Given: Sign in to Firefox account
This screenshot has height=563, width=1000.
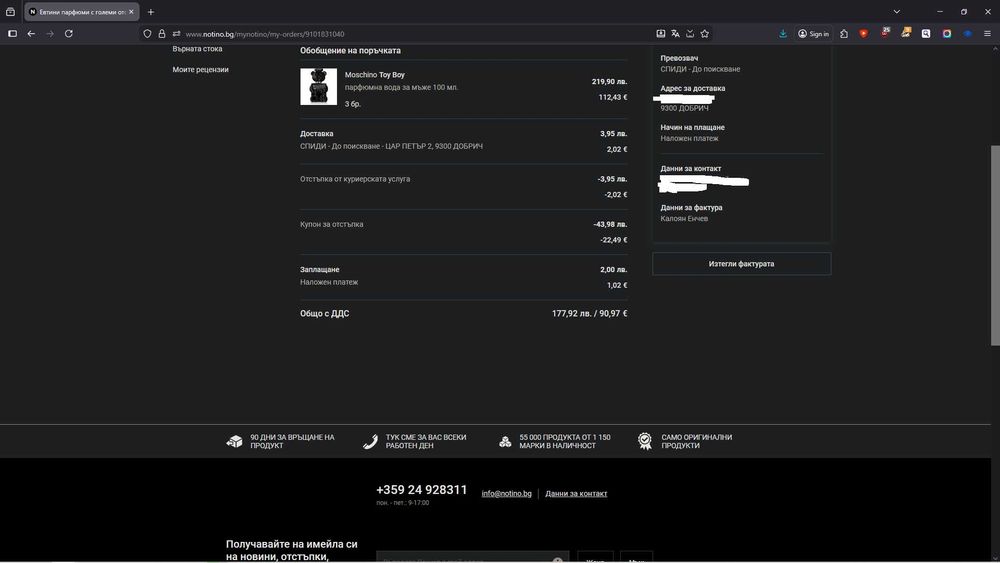Looking at the screenshot, I should 813,34.
